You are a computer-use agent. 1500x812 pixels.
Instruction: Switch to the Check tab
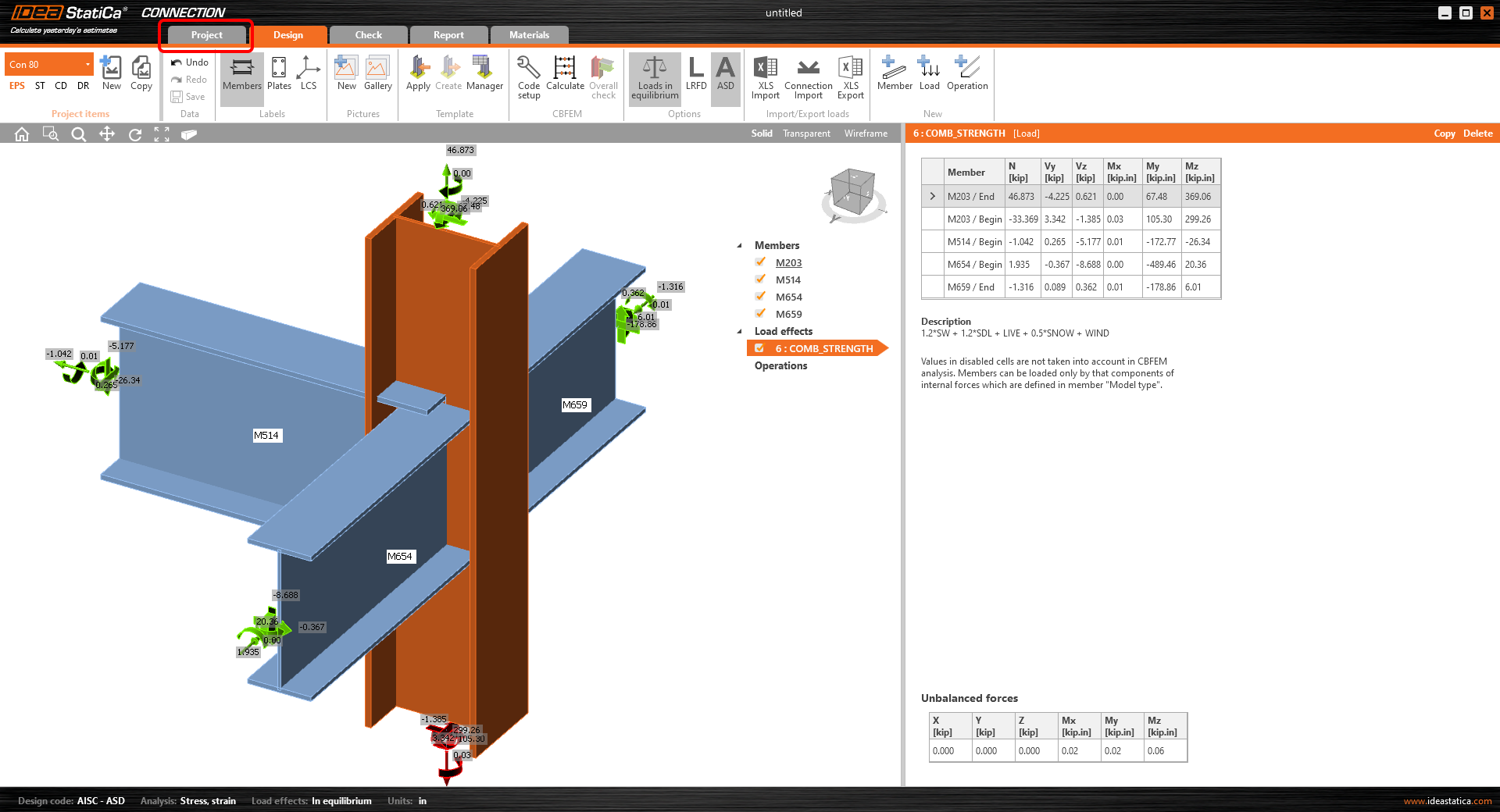[368, 35]
